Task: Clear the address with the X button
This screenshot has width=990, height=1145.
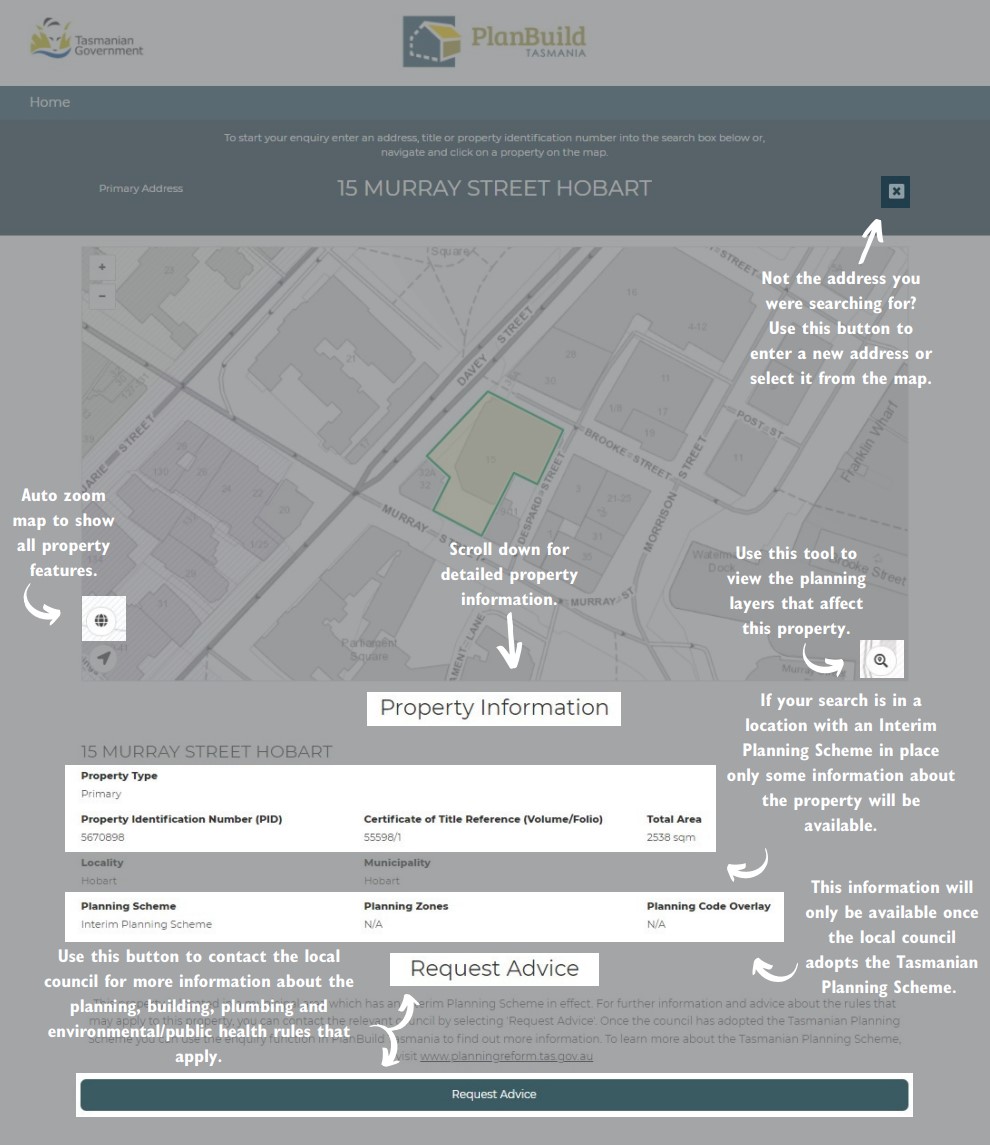Action: (895, 191)
